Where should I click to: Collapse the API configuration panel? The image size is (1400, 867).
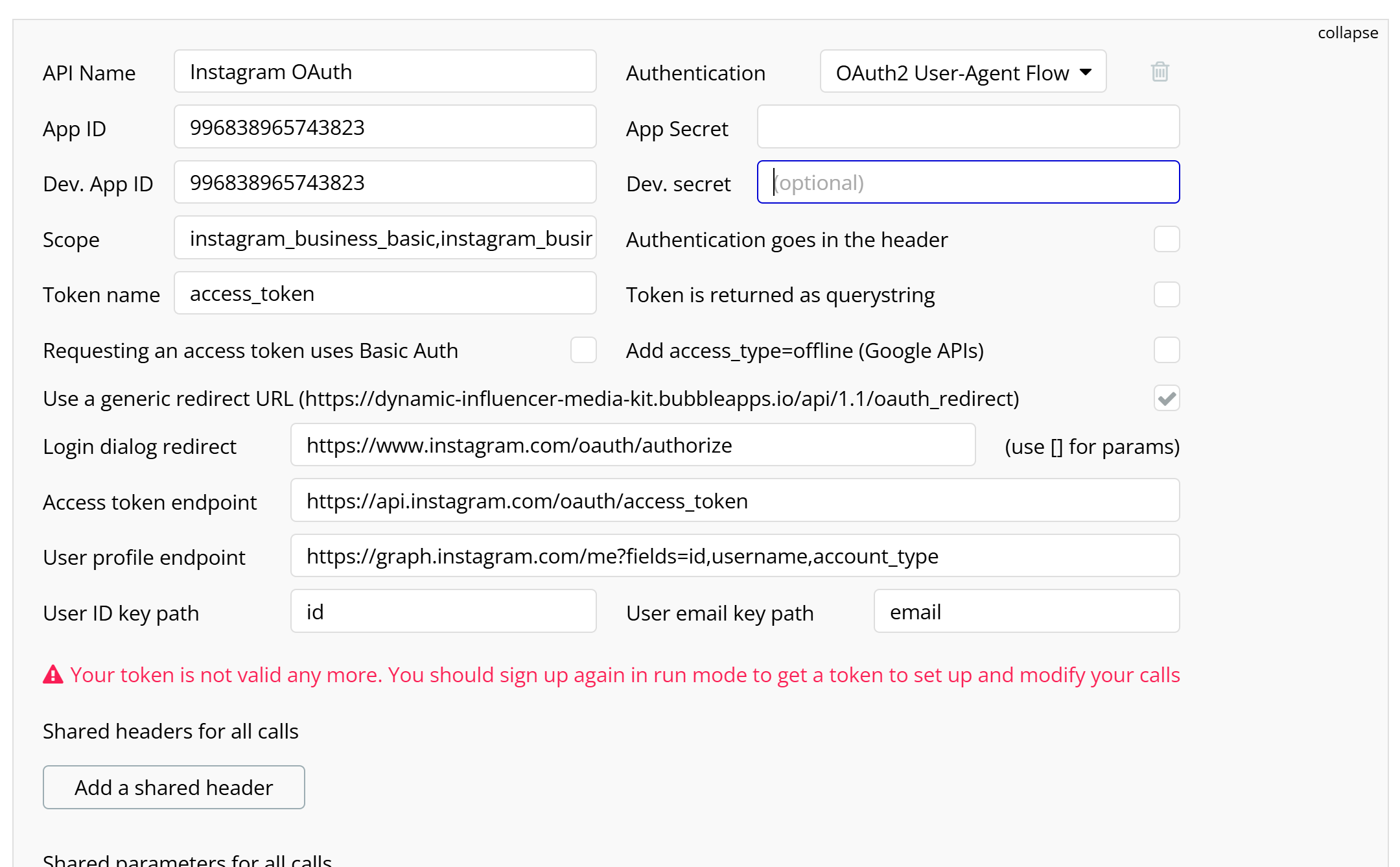tap(1347, 32)
